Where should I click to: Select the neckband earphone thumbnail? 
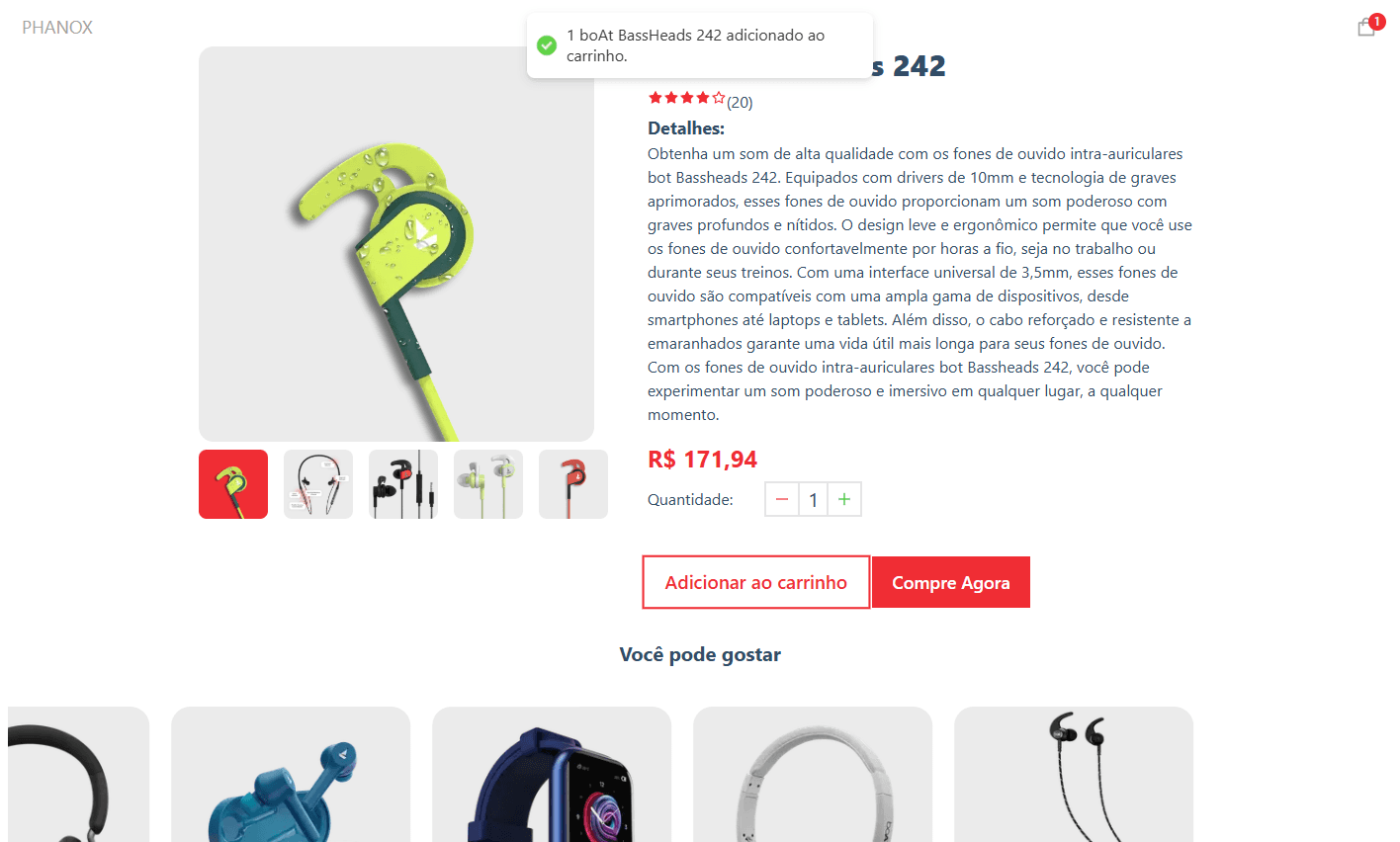[318, 484]
